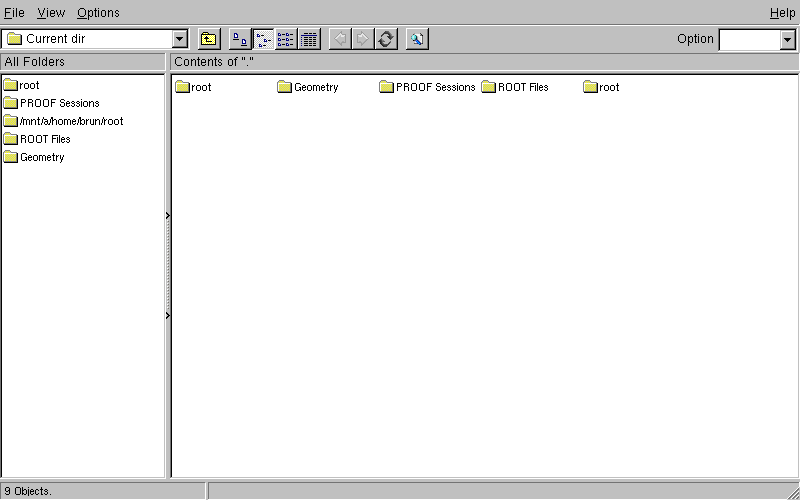Switch to large icons view
Image resolution: width=800 pixels, height=500 pixels.
click(x=240, y=39)
